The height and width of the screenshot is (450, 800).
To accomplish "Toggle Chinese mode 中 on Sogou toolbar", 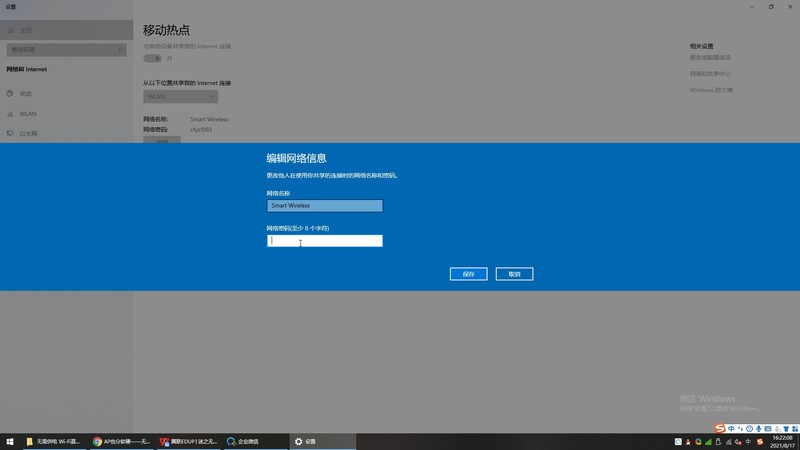I will [x=731, y=429].
